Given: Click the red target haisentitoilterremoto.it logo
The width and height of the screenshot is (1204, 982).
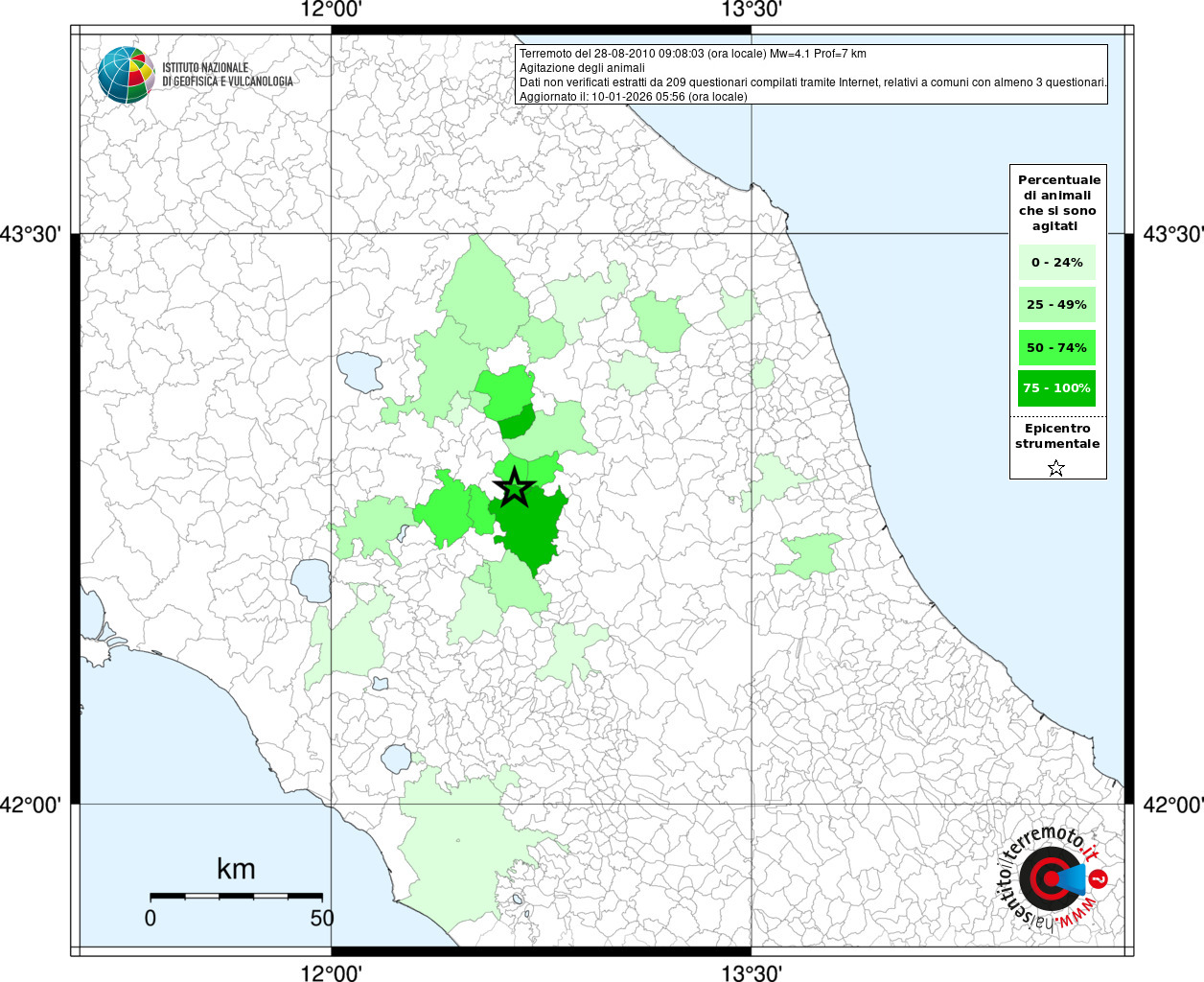Looking at the screenshot, I should [1049, 879].
